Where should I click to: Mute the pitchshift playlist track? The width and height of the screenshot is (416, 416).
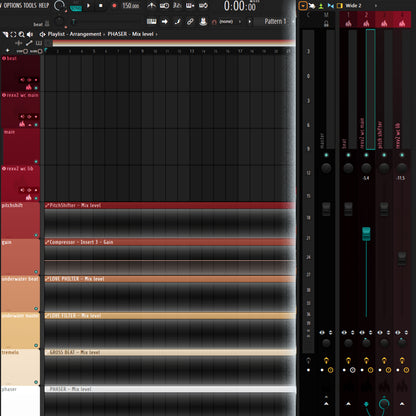36,235
